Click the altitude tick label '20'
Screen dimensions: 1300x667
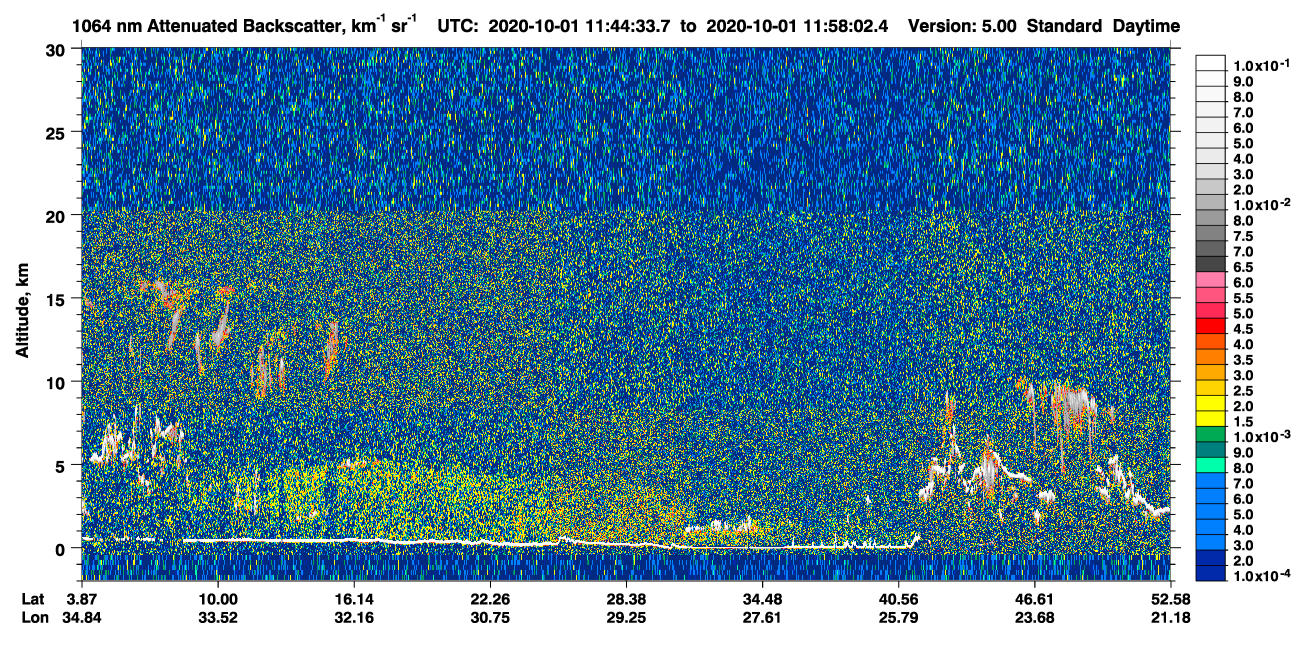click(58, 215)
